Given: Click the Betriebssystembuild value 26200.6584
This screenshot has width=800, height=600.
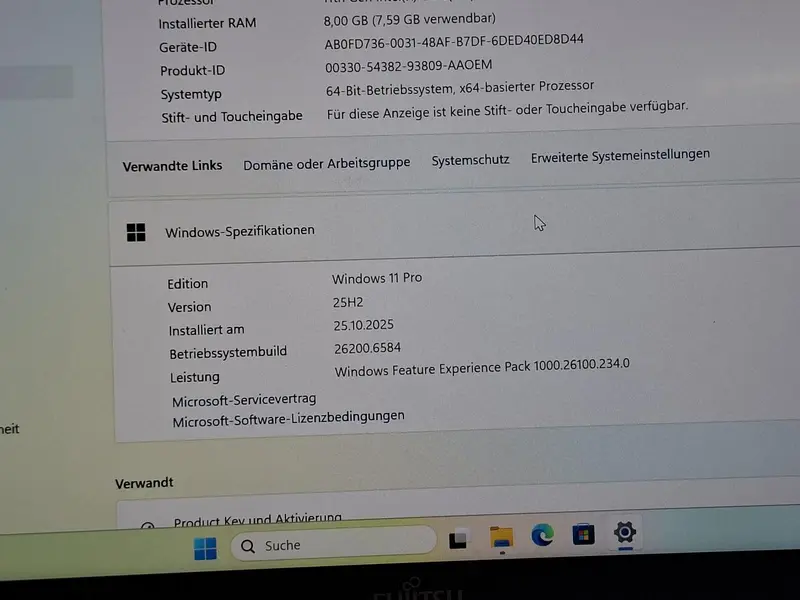Looking at the screenshot, I should coord(367,348).
